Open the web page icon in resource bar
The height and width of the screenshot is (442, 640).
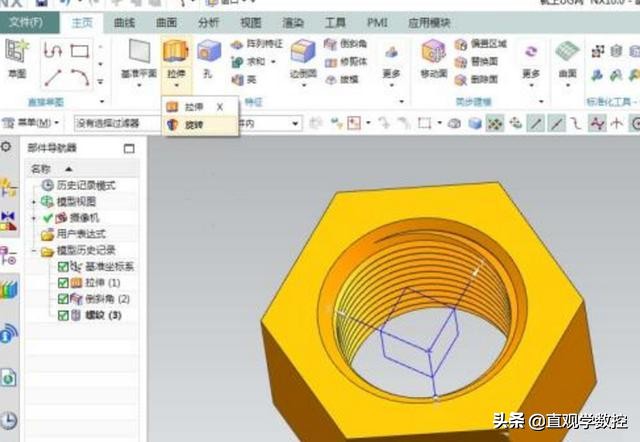pos(9,378)
